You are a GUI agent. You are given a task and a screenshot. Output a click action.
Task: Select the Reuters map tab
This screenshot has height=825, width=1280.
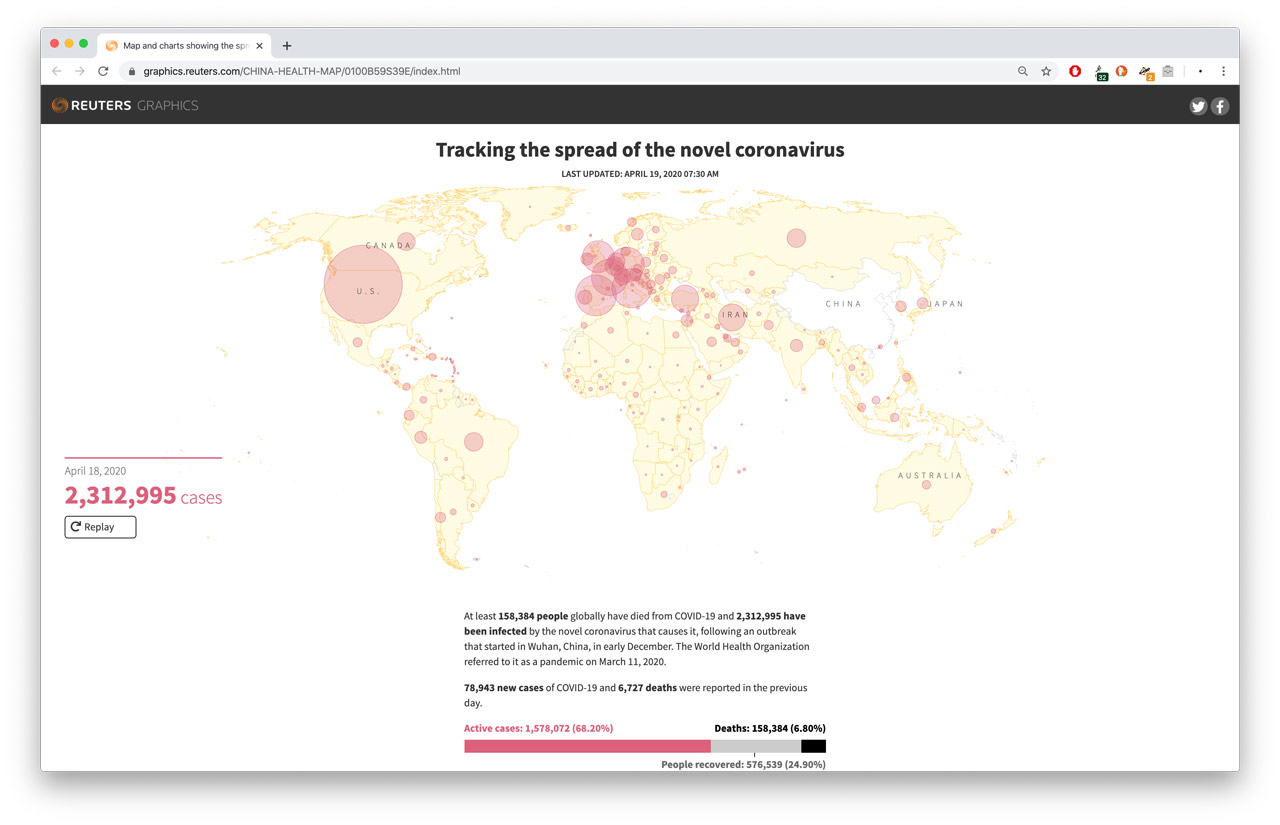[180, 46]
